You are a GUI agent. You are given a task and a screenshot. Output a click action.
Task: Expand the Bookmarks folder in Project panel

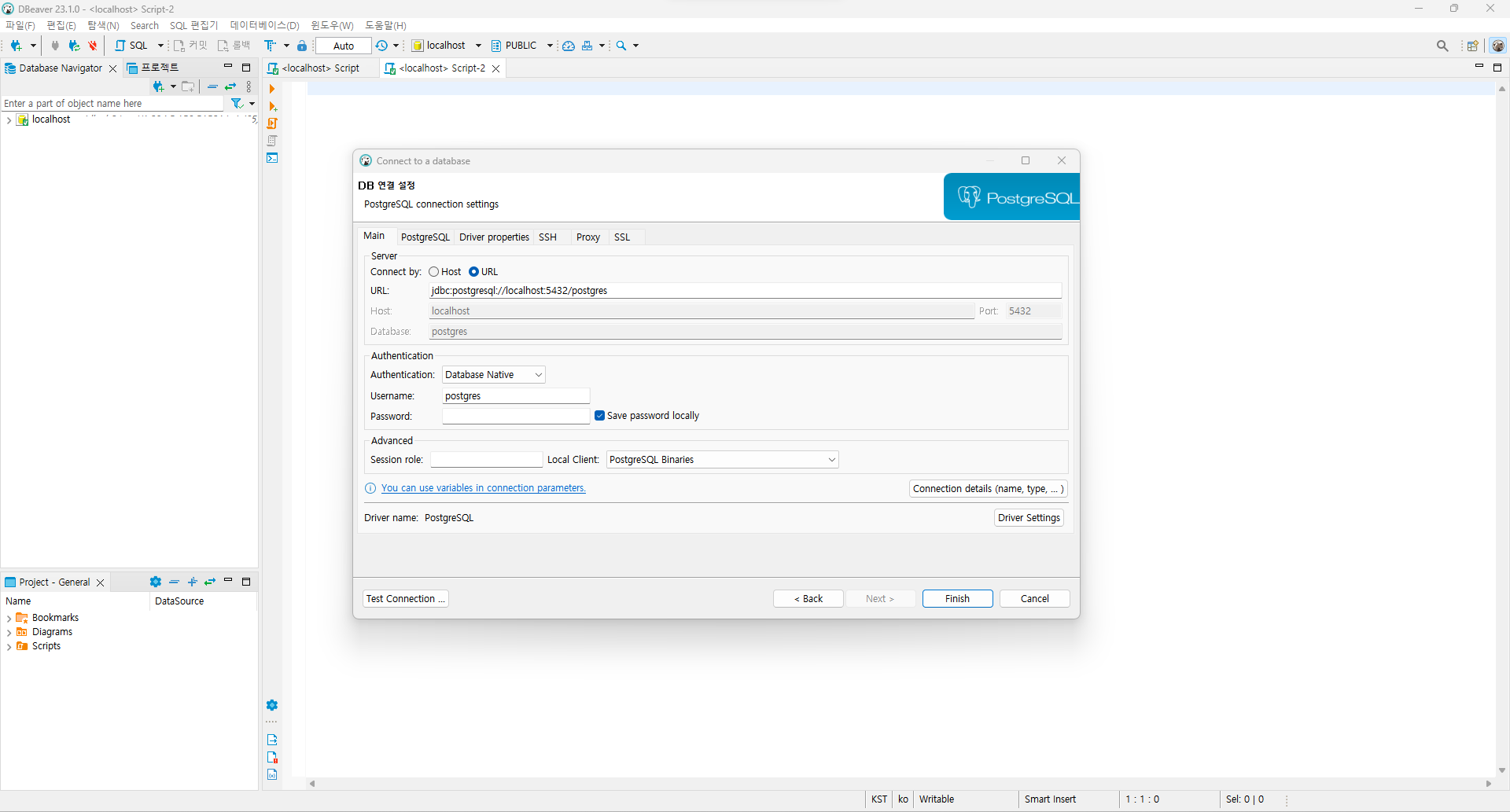9,619
